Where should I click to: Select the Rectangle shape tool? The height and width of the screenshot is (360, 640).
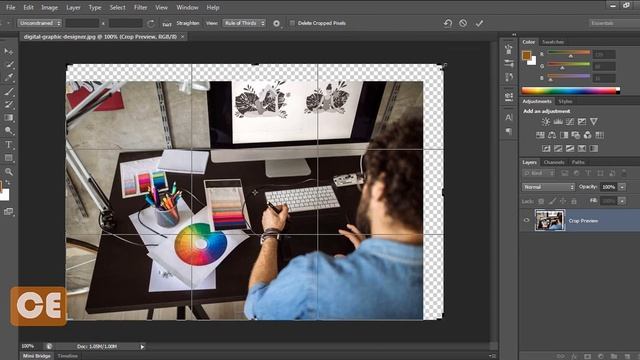point(9,158)
